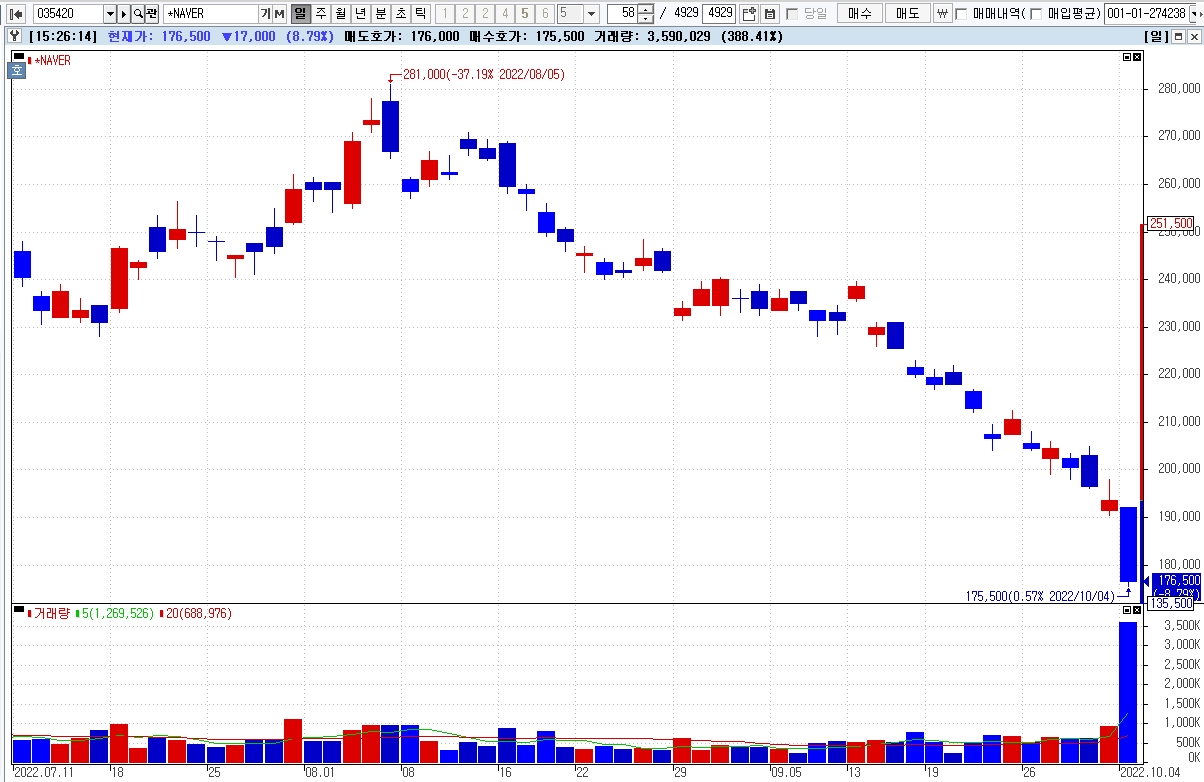Click the 호 quote icon on chart left
The height and width of the screenshot is (782, 1204).
click(x=17, y=70)
